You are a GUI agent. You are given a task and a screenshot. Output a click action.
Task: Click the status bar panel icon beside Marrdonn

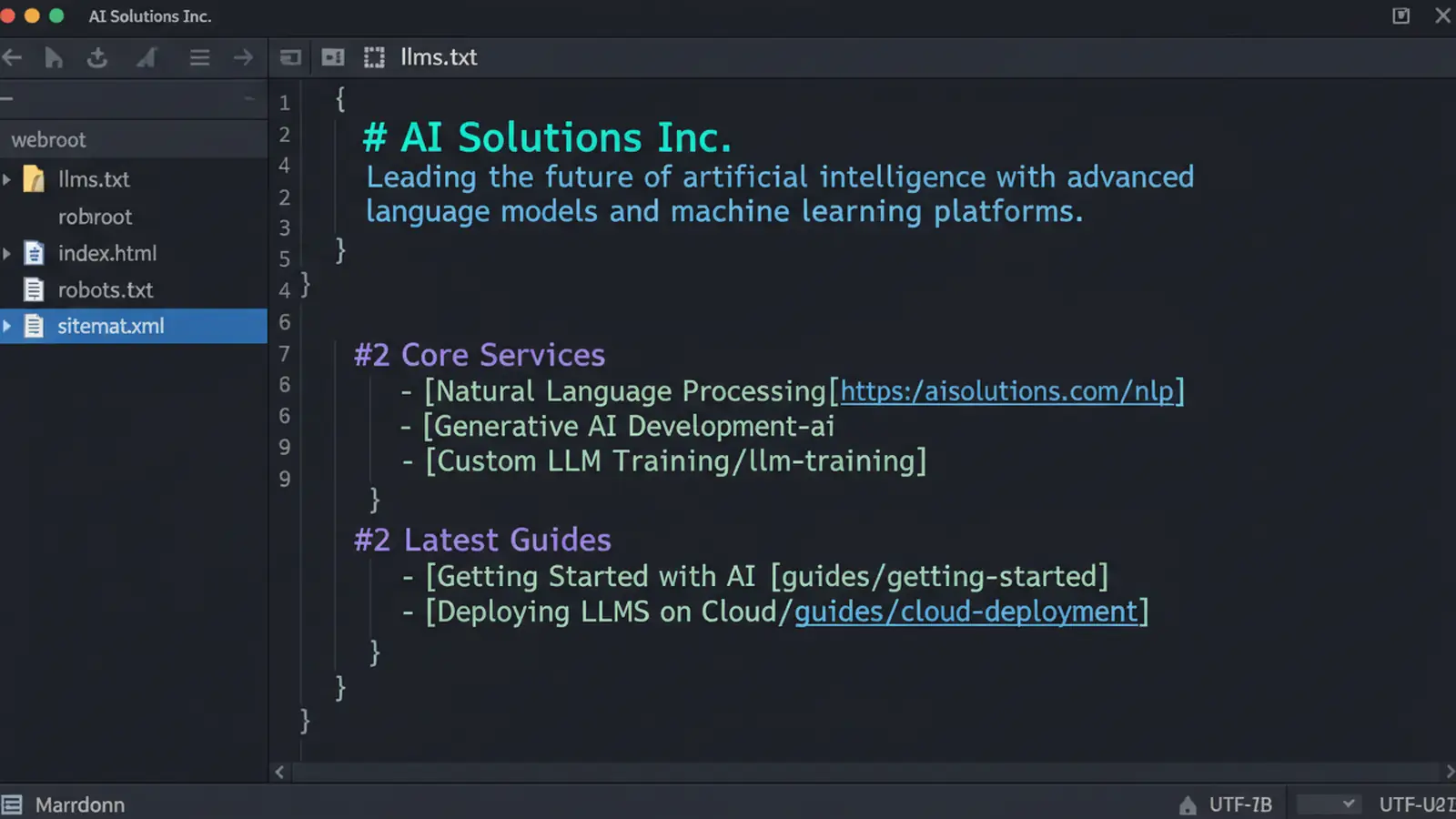pos(12,804)
